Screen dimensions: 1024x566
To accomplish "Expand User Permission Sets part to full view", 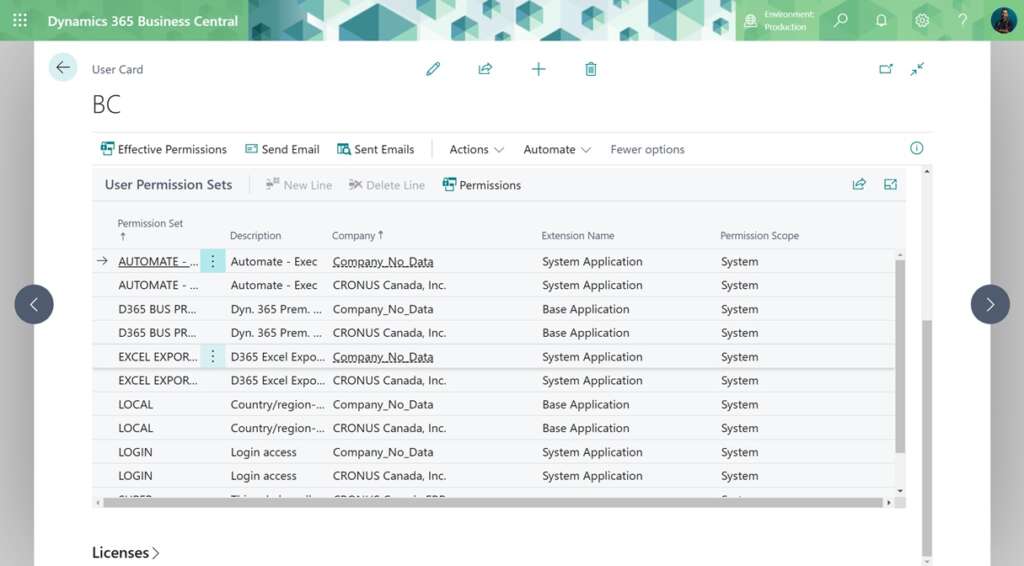I will point(890,185).
